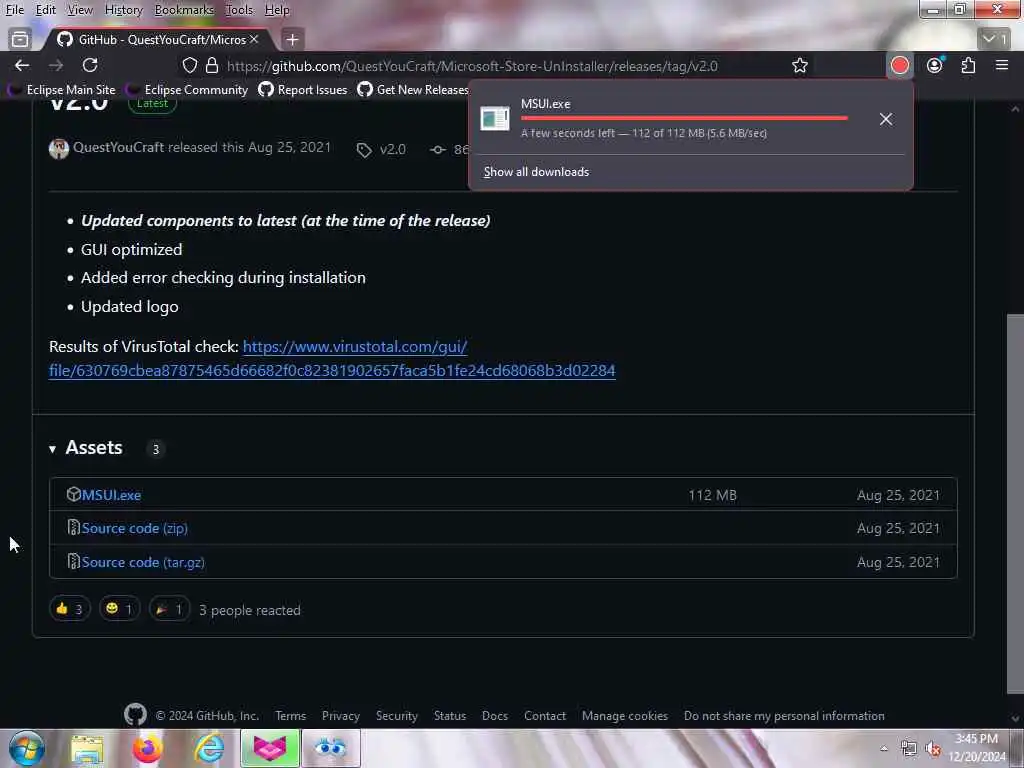This screenshot has height=768, width=1024.
Task: Focus the URL address bar
Action: pos(472,66)
